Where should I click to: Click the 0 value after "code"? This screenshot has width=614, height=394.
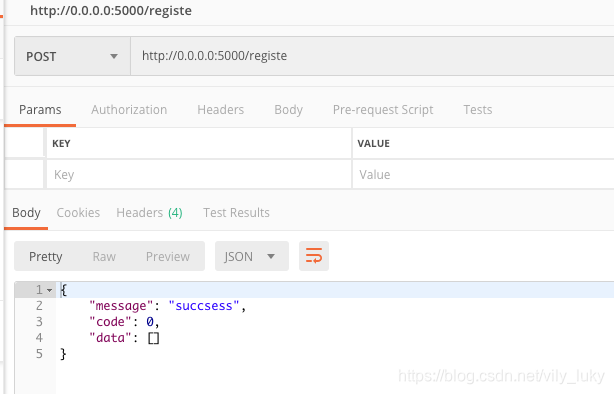(150, 322)
